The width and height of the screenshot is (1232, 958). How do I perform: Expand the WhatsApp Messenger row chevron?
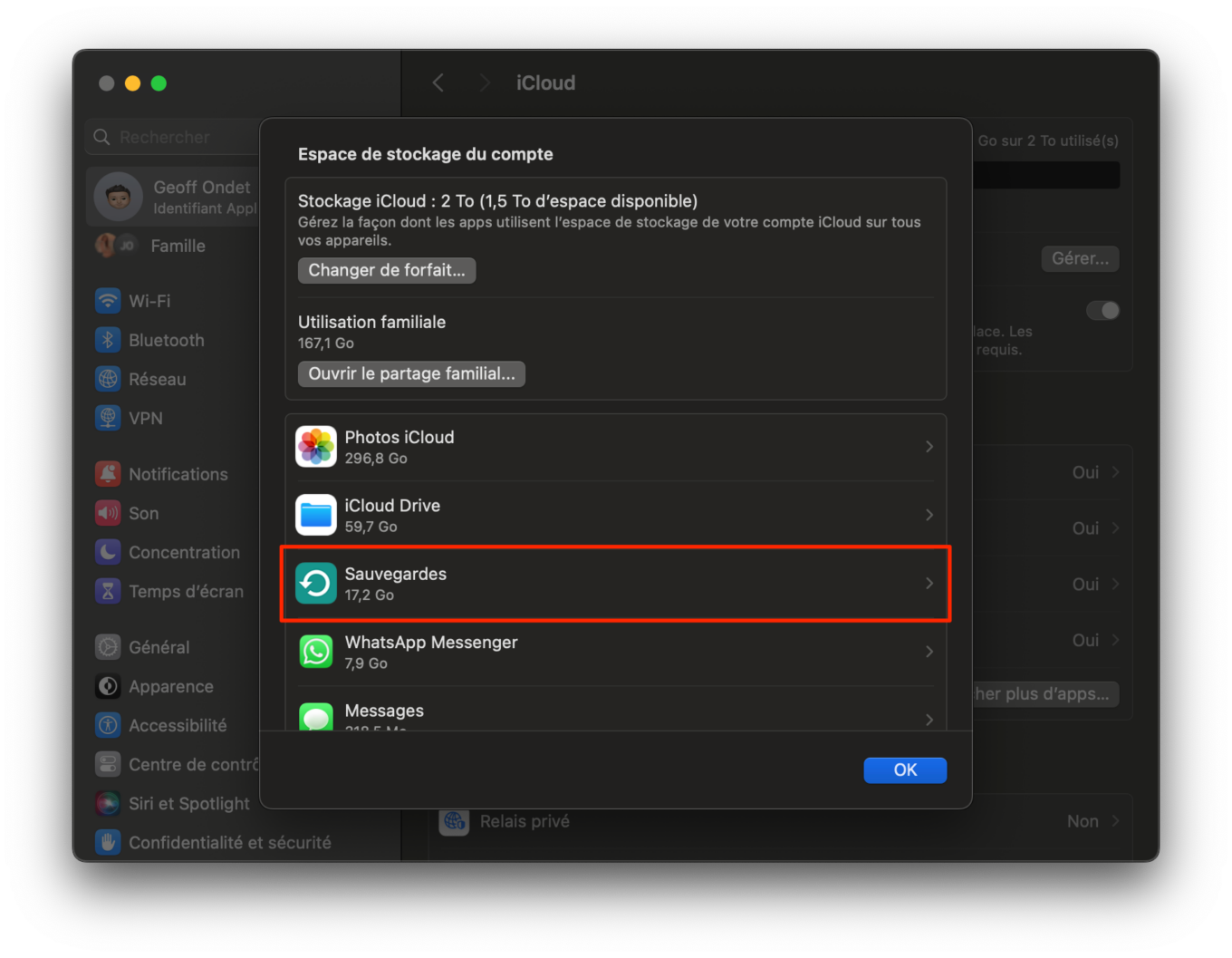click(x=929, y=652)
